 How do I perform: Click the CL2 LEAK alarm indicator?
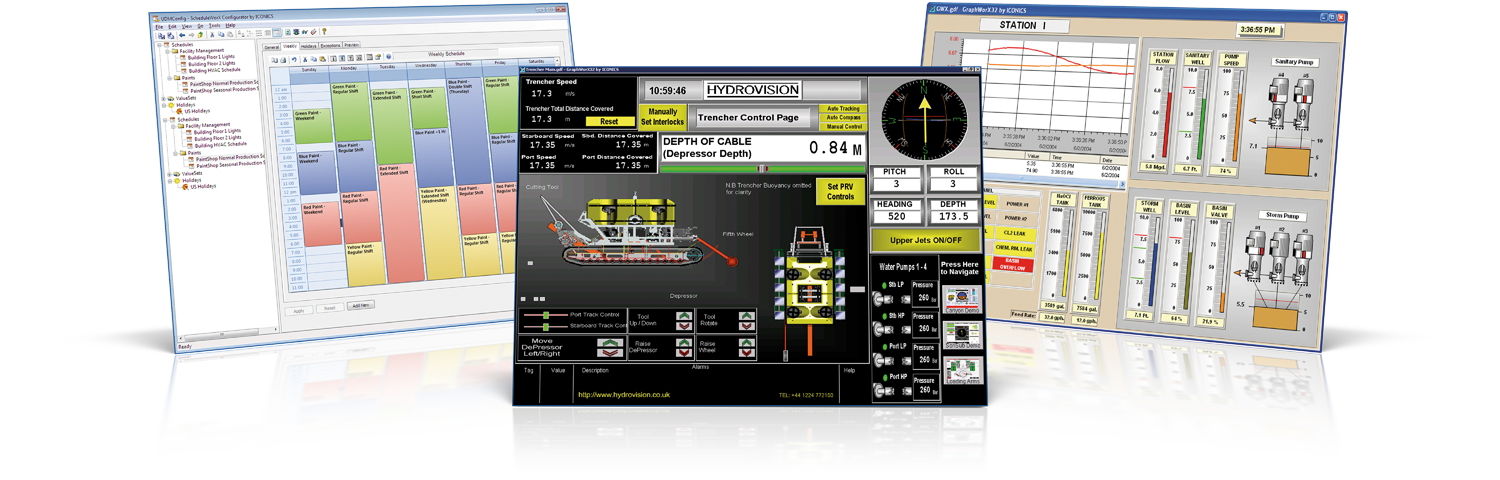pos(1016,232)
